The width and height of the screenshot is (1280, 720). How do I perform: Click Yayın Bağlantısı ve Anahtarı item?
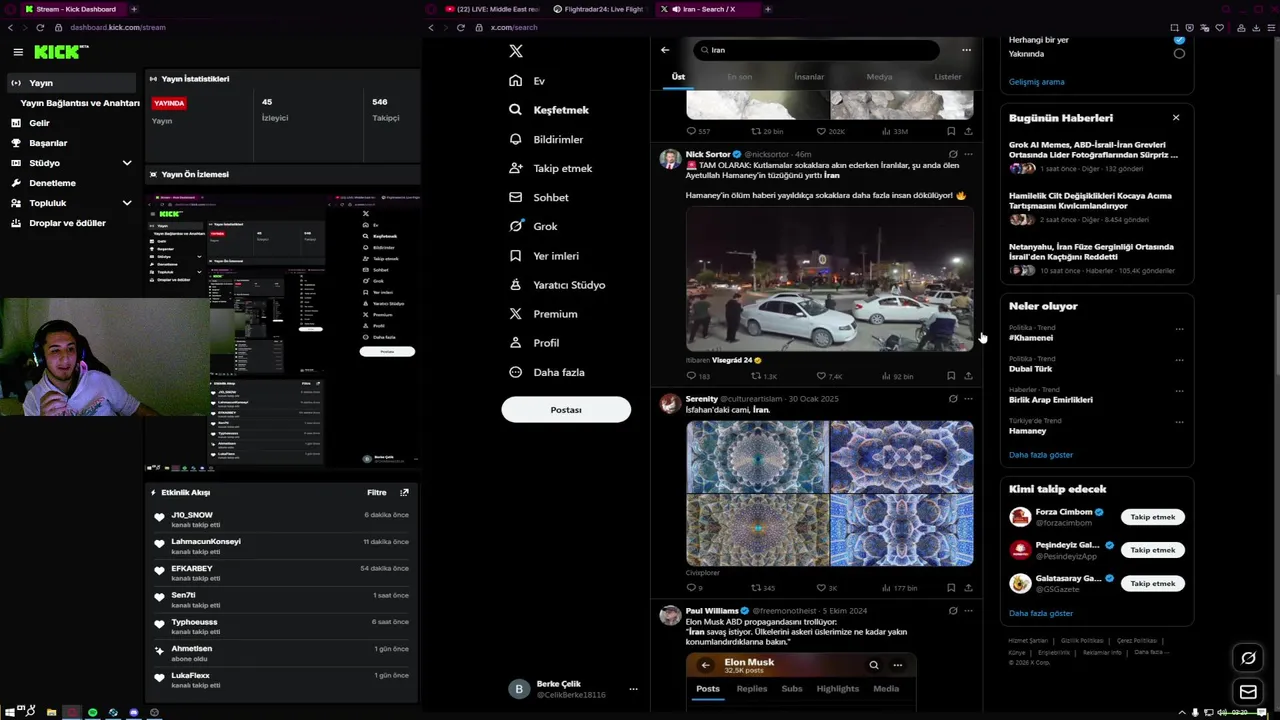click(80, 103)
